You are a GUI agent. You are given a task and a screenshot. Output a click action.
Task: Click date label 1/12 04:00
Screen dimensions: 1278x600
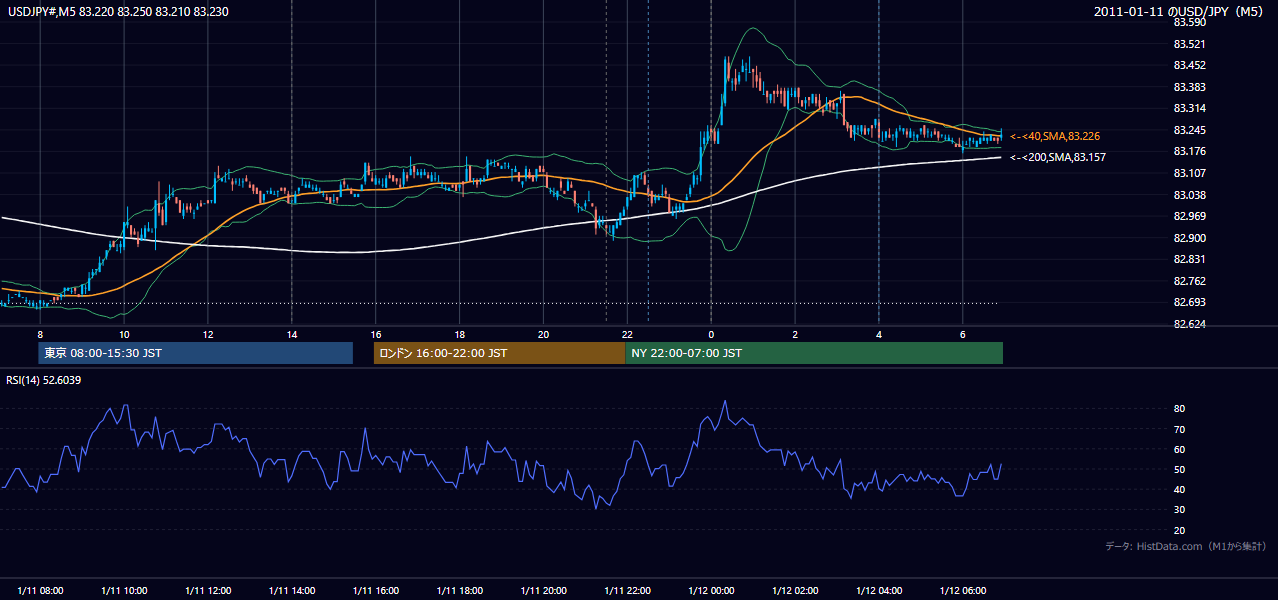pyautogui.click(x=879, y=591)
